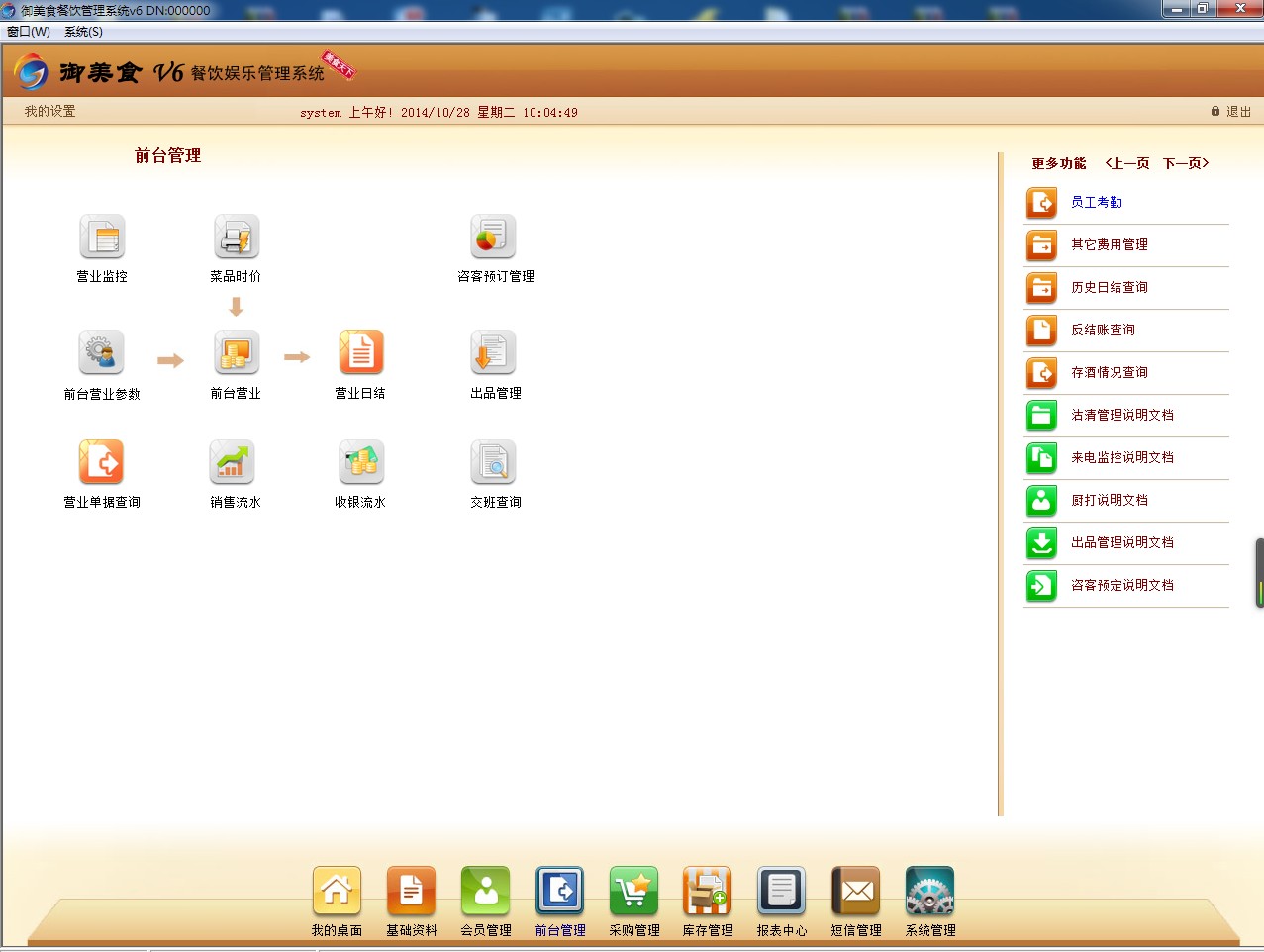Click the handle on right window edge
This screenshot has height=952, width=1264.
coord(1259,573)
